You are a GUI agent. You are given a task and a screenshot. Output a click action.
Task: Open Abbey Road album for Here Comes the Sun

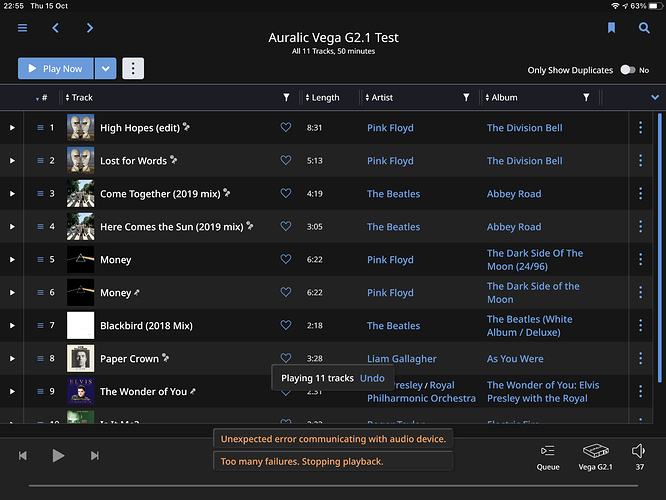pyautogui.click(x=514, y=227)
